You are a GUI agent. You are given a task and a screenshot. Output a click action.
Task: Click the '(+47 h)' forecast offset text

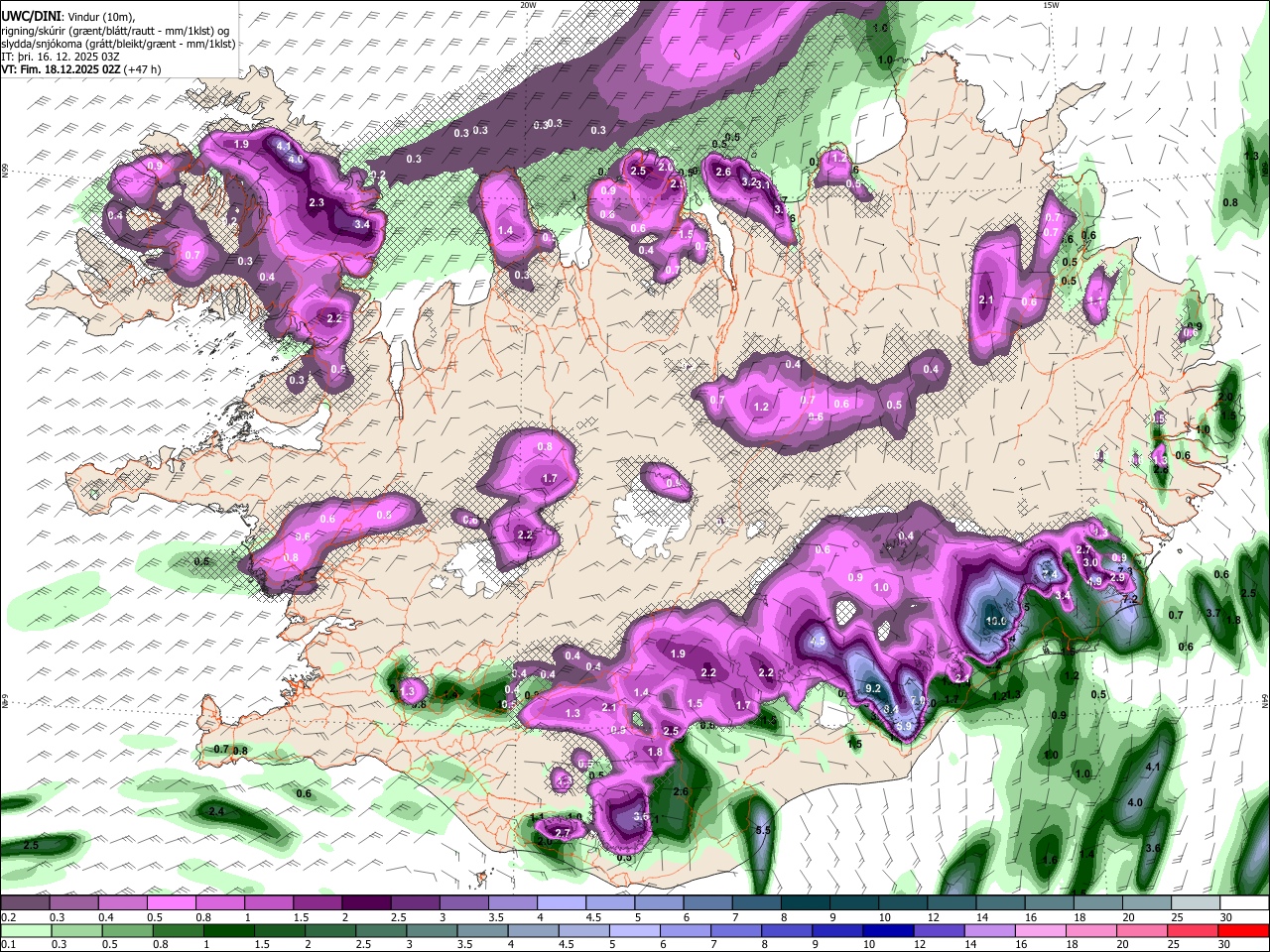143,69
